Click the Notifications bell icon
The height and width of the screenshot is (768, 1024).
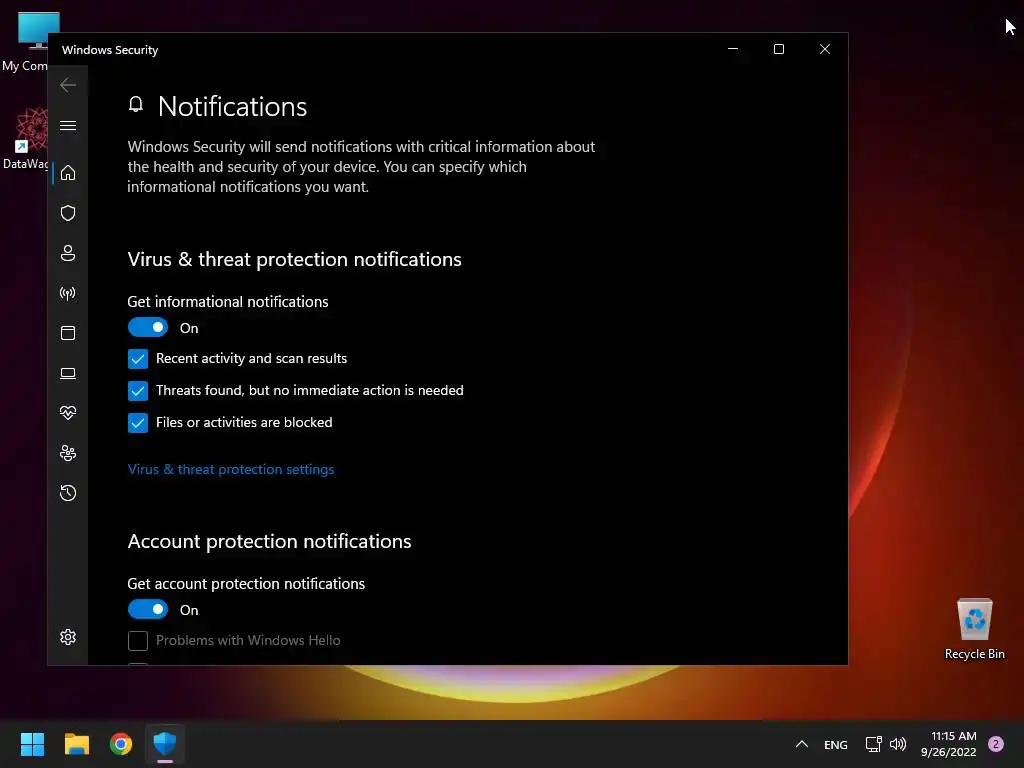click(136, 104)
